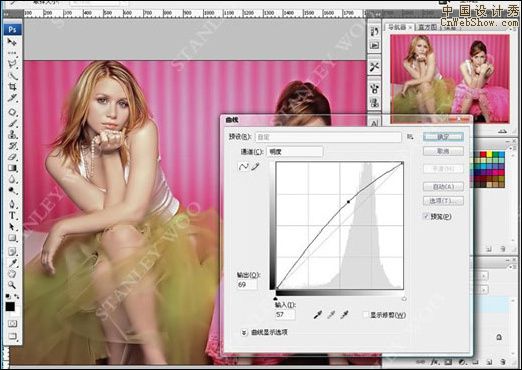Switch to the Histogram (直方图) tab

coord(427,27)
